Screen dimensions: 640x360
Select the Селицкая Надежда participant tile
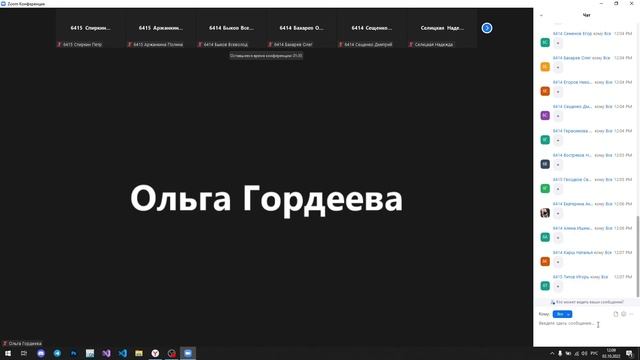pyautogui.click(x=442, y=30)
